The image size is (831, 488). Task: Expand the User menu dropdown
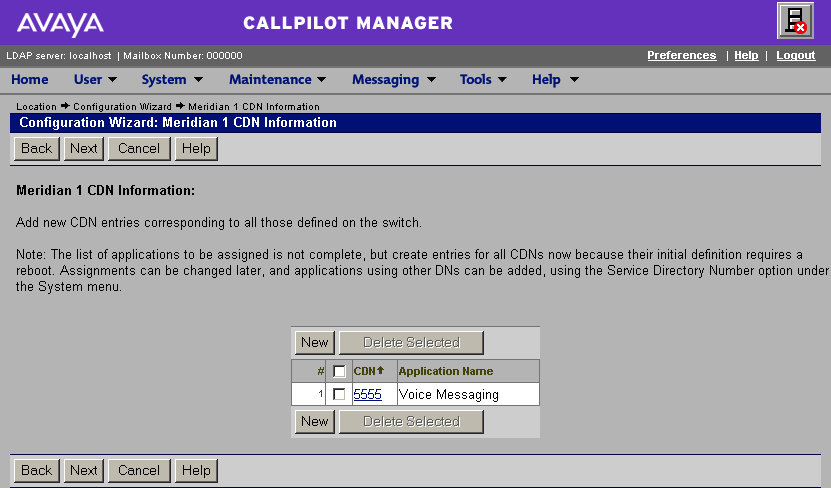[95, 79]
